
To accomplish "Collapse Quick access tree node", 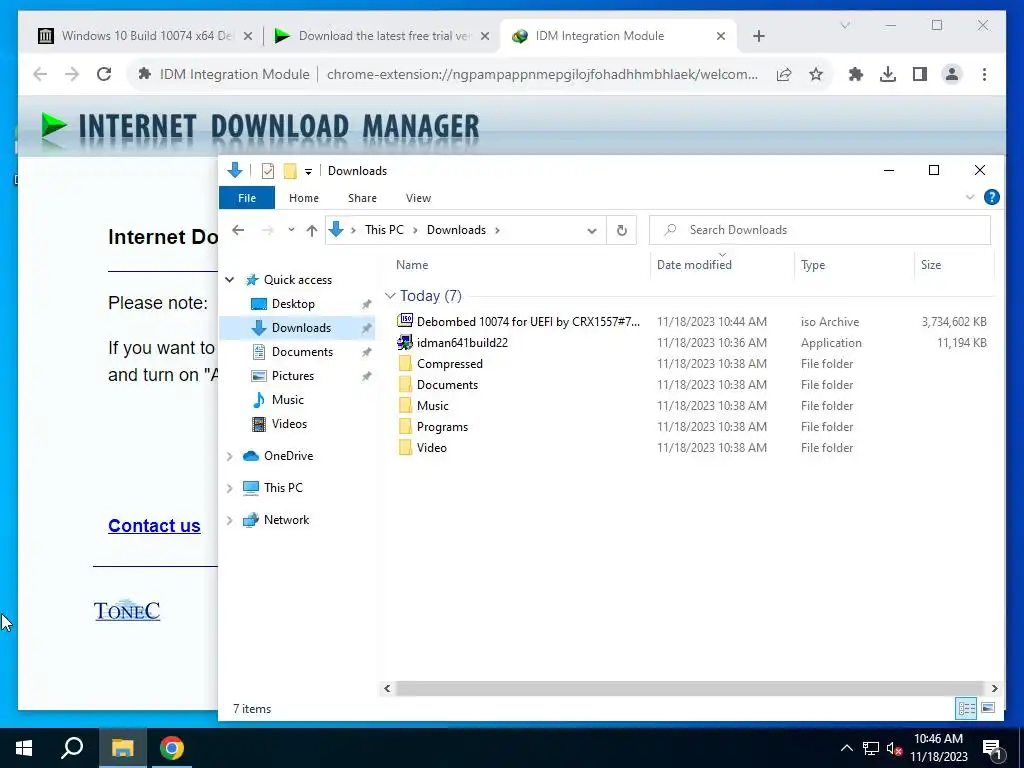I will tap(229, 280).
